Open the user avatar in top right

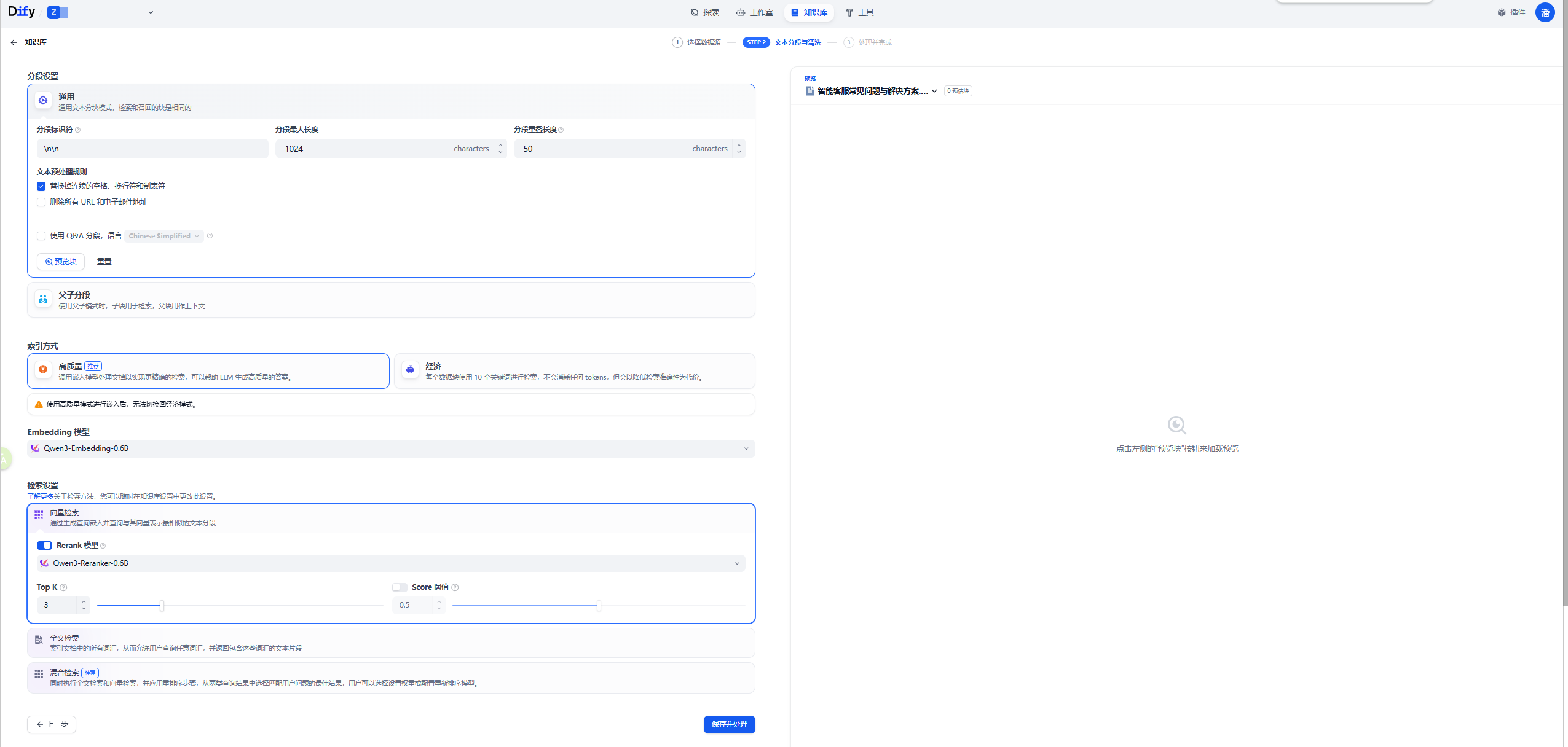pos(1545,12)
